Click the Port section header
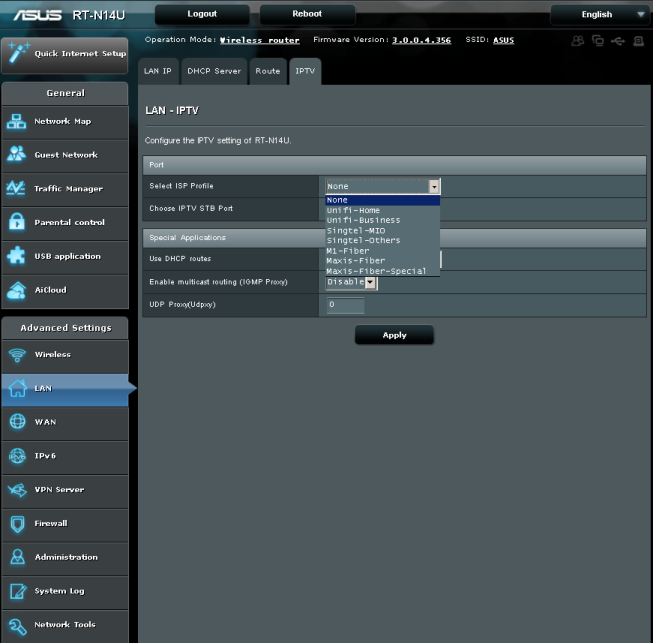 (394, 165)
